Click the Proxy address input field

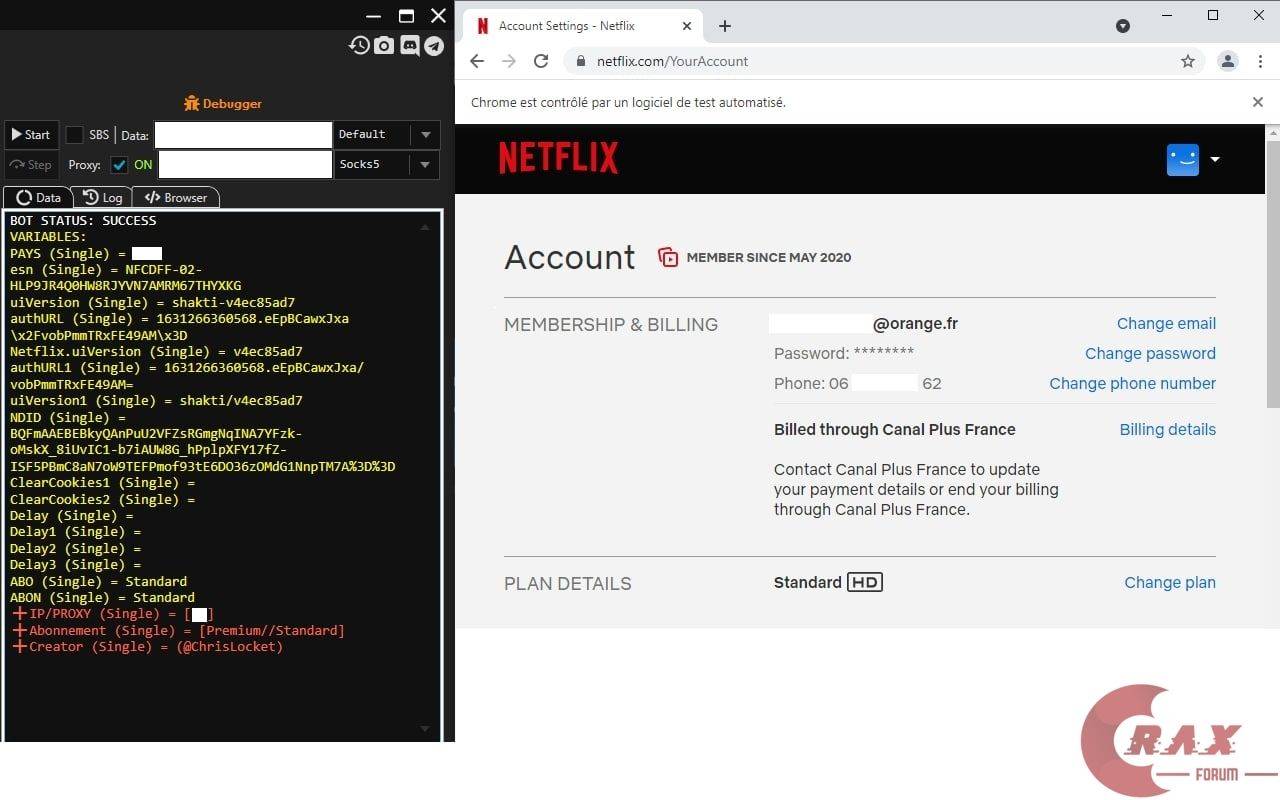point(245,165)
